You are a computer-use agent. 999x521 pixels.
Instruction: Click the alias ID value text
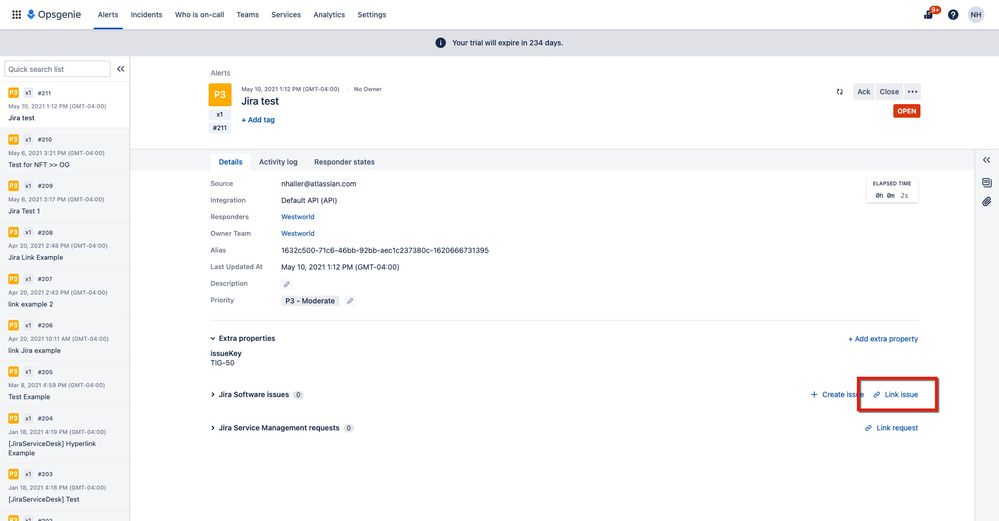pos(385,250)
